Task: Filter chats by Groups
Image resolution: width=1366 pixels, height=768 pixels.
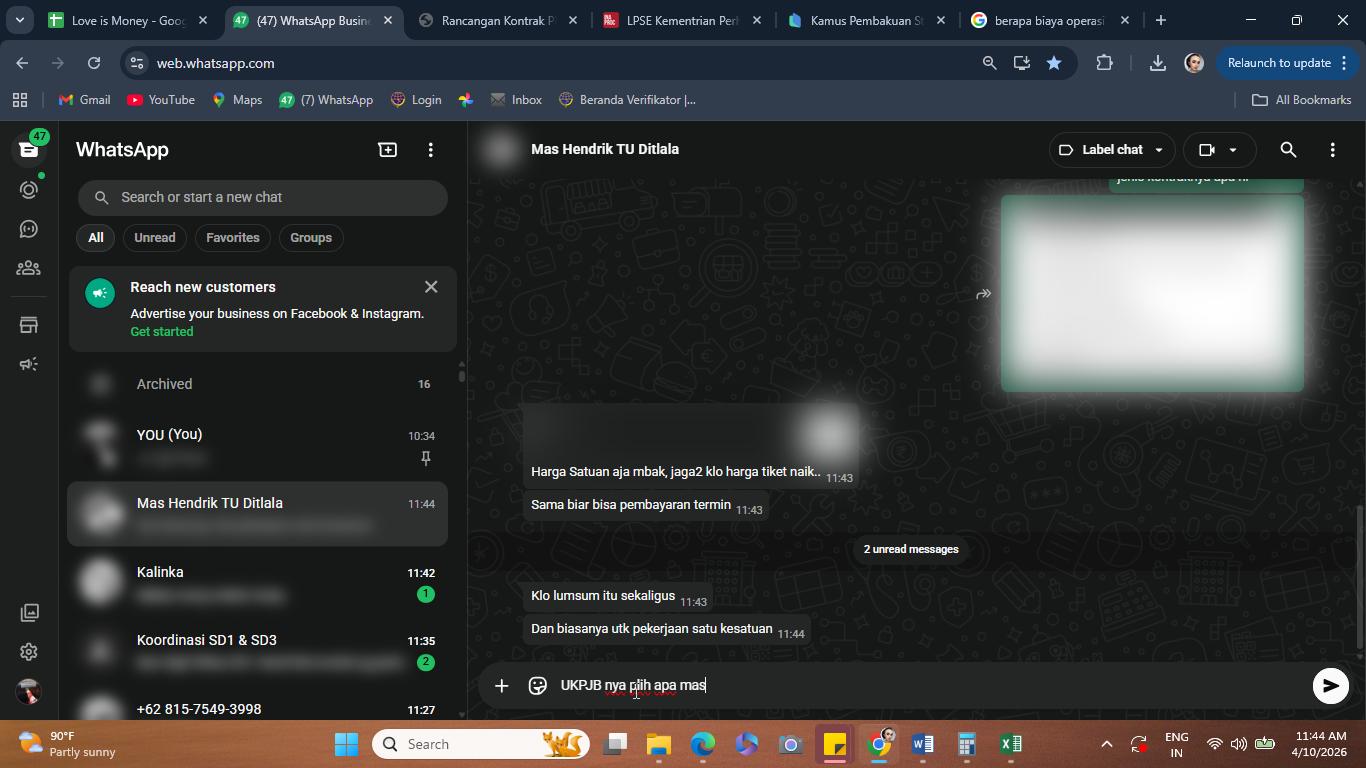Action: click(311, 238)
